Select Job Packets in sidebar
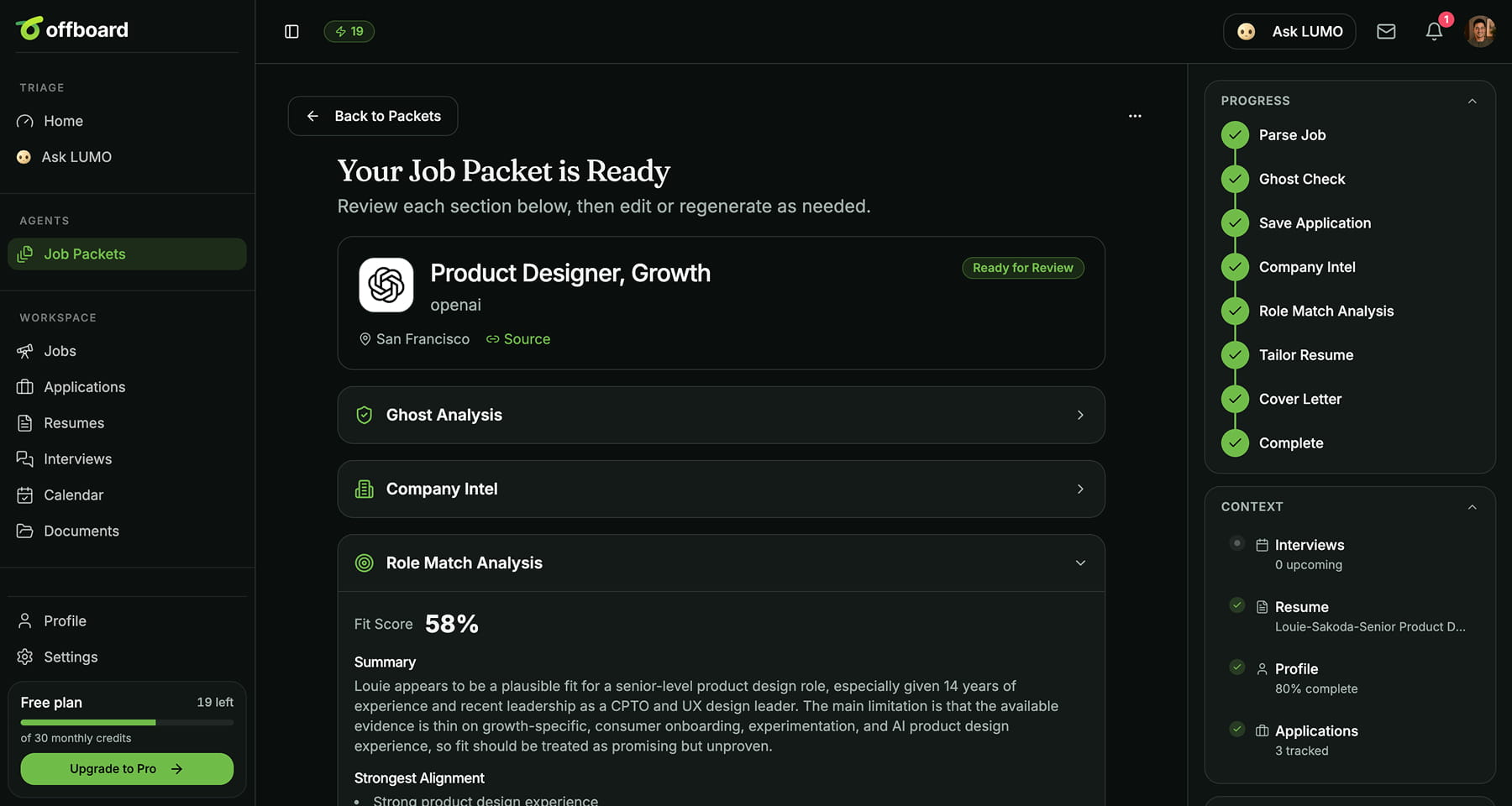 pos(127,254)
